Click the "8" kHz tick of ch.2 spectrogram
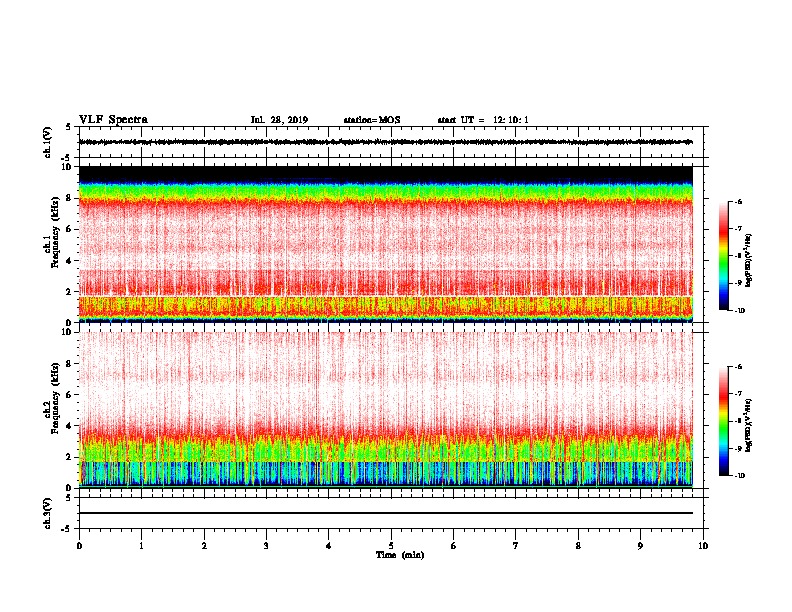Image resolution: width=792 pixels, height=612 pixels. click(x=69, y=364)
